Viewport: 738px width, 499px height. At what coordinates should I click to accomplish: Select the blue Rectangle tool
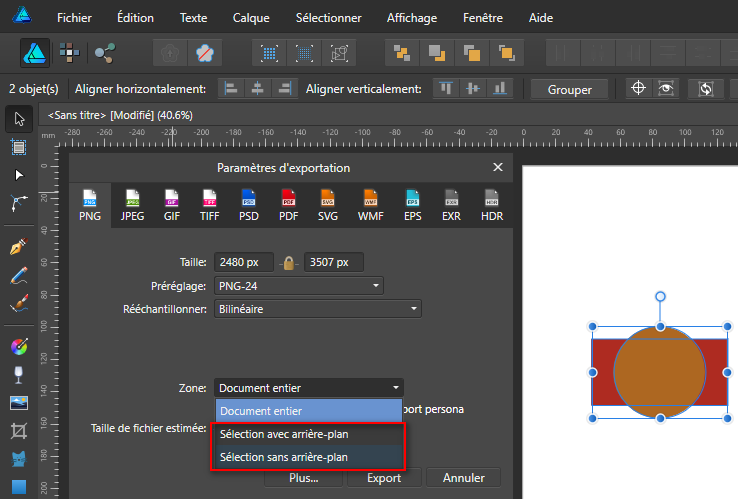pos(19,487)
